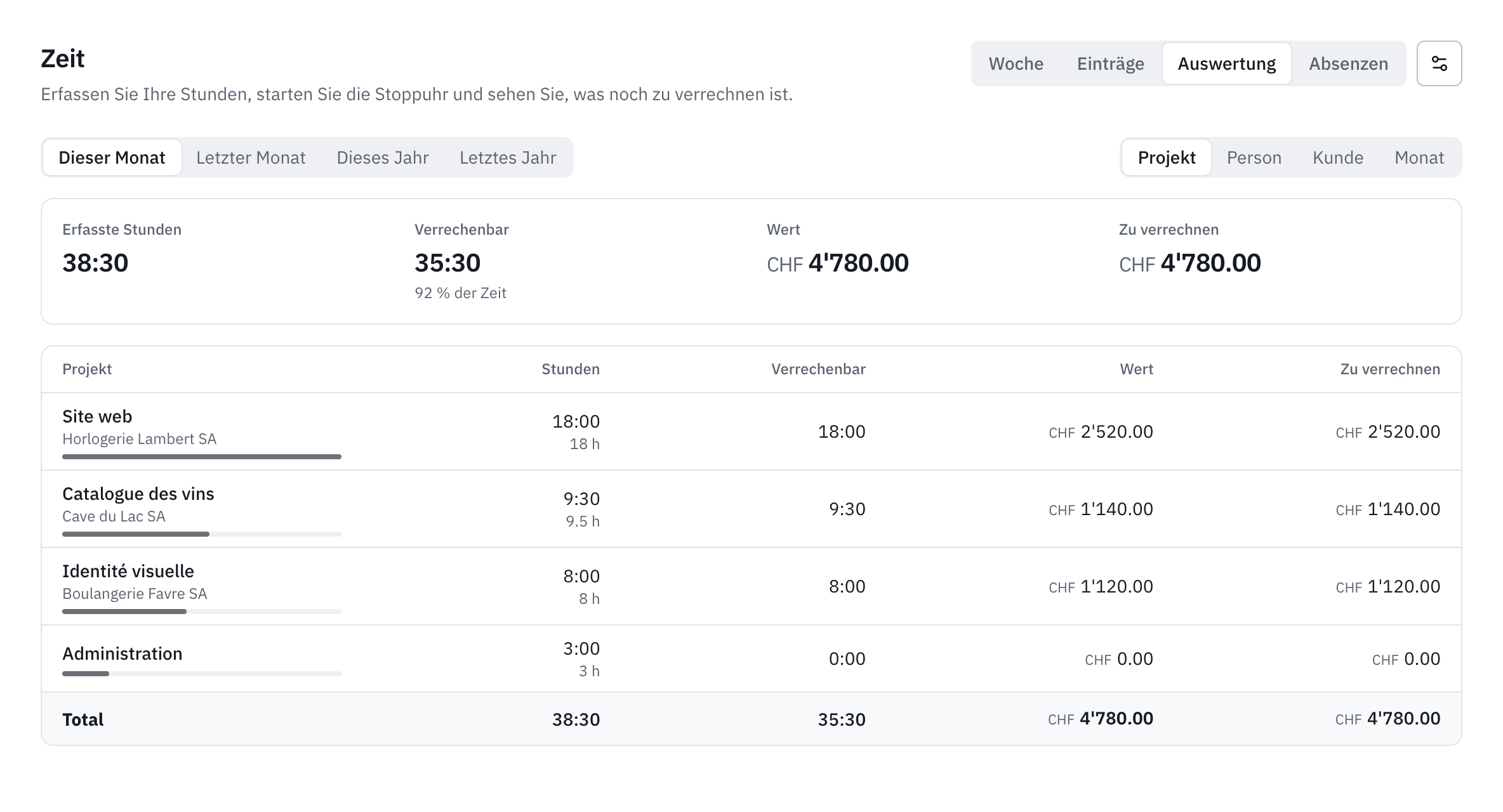This screenshot has width=1503, height=812.
Task: Select the Dieser Monat period
Action: (112, 157)
